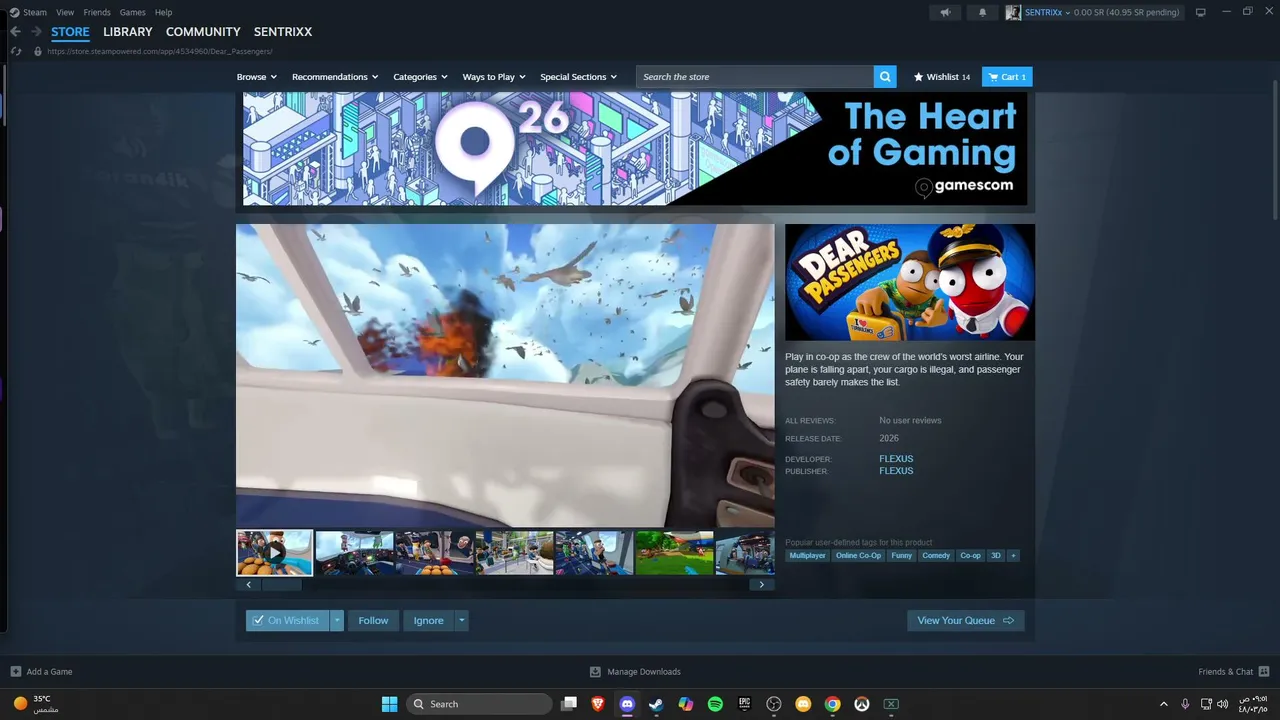Open Steam from the taskbar

(656, 704)
